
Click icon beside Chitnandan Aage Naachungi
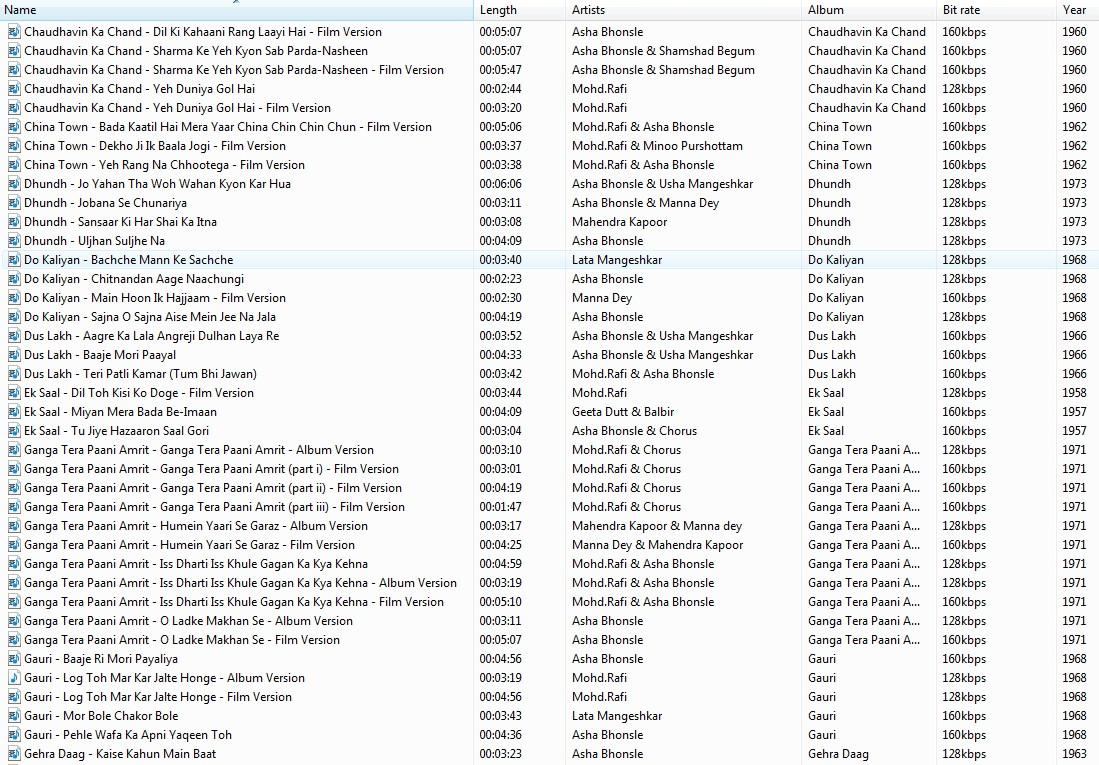click(14, 278)
